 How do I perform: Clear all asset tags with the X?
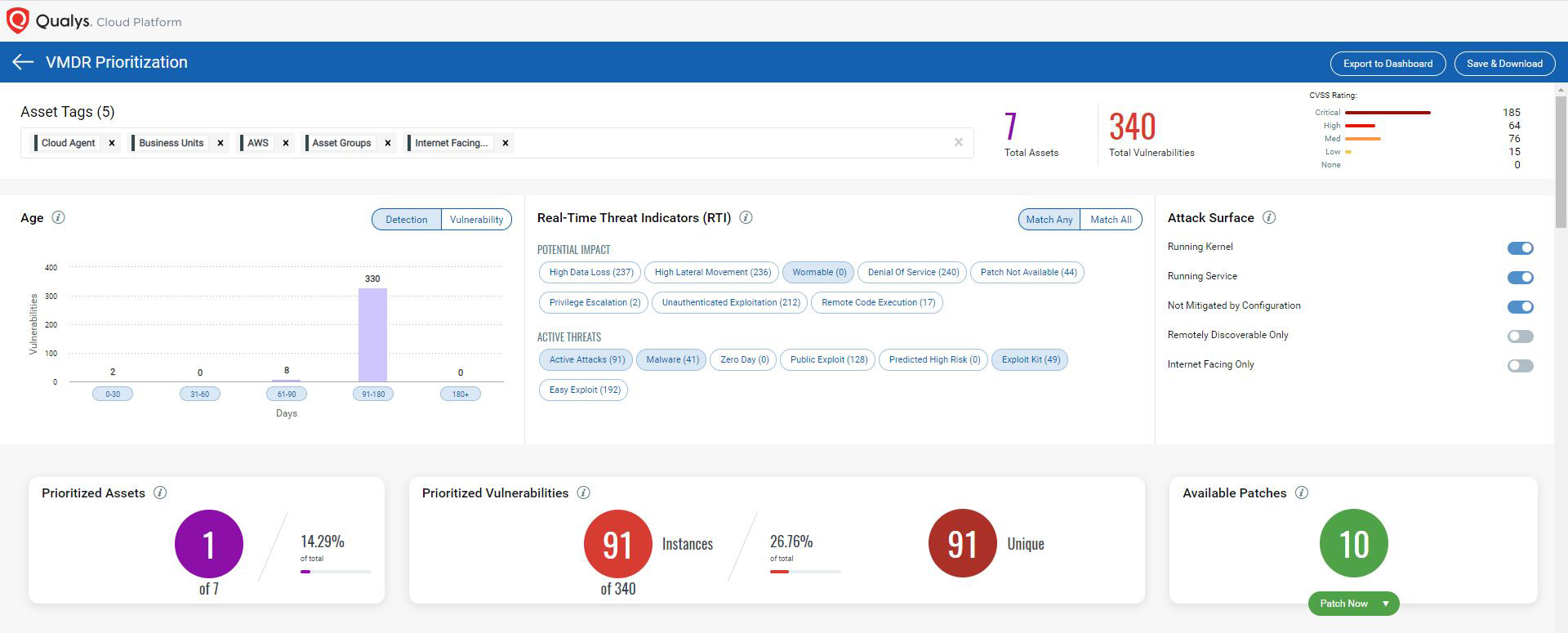[958, 142]
